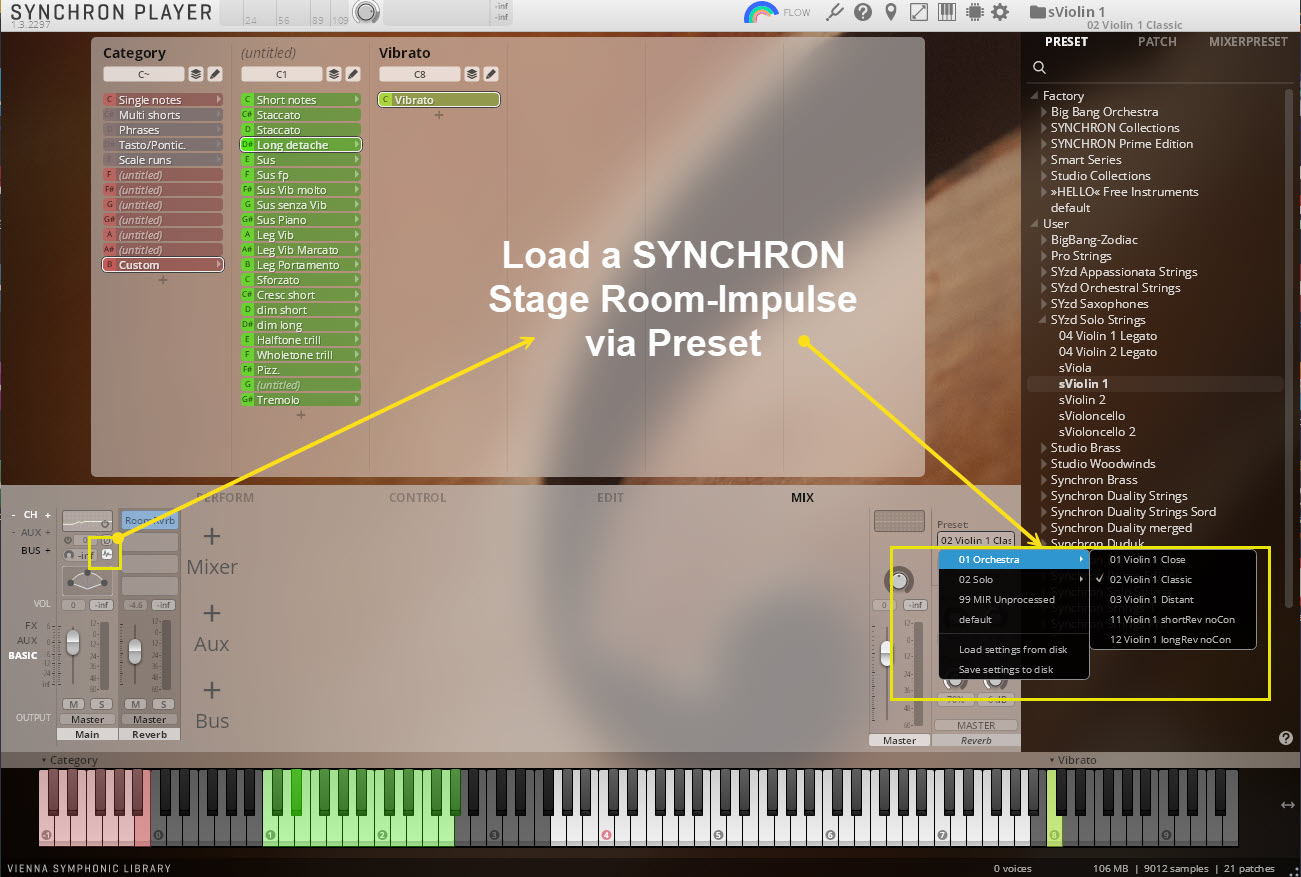Add a slot below Vibrato list
1301x877 pixels.
(439, 115)
